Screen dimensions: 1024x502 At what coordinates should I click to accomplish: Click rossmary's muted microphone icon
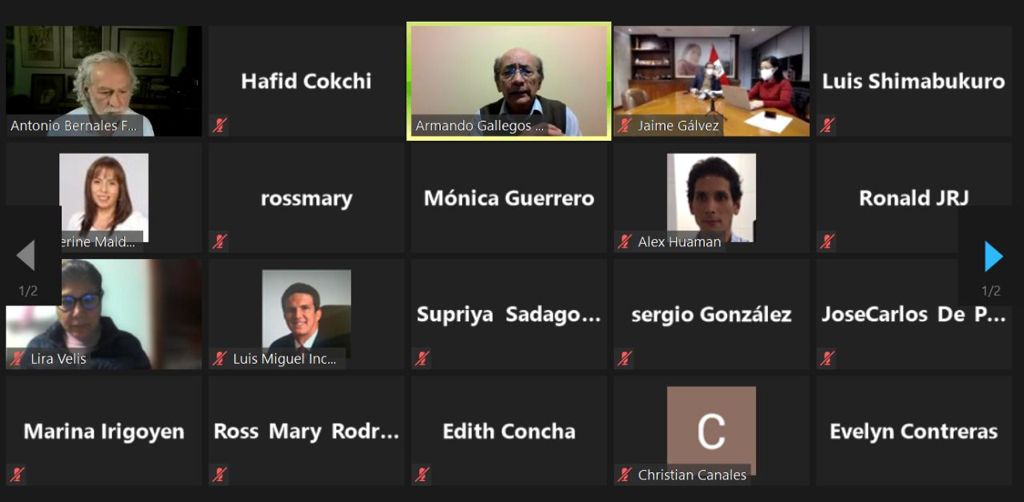pyautogui.click(x=220, y=242)
